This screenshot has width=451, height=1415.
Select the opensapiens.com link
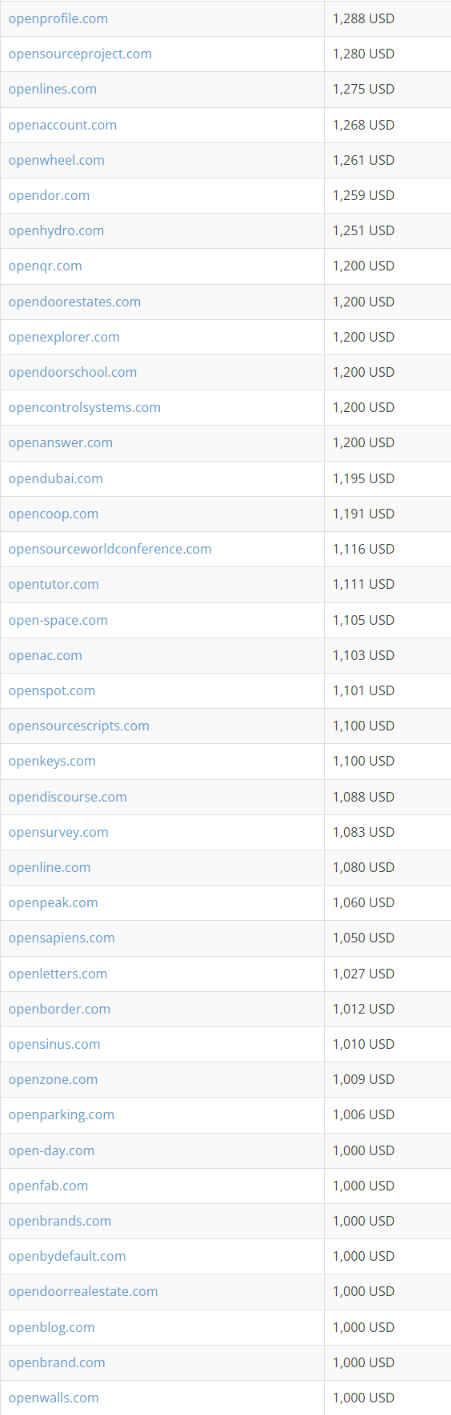pos(61,937)
